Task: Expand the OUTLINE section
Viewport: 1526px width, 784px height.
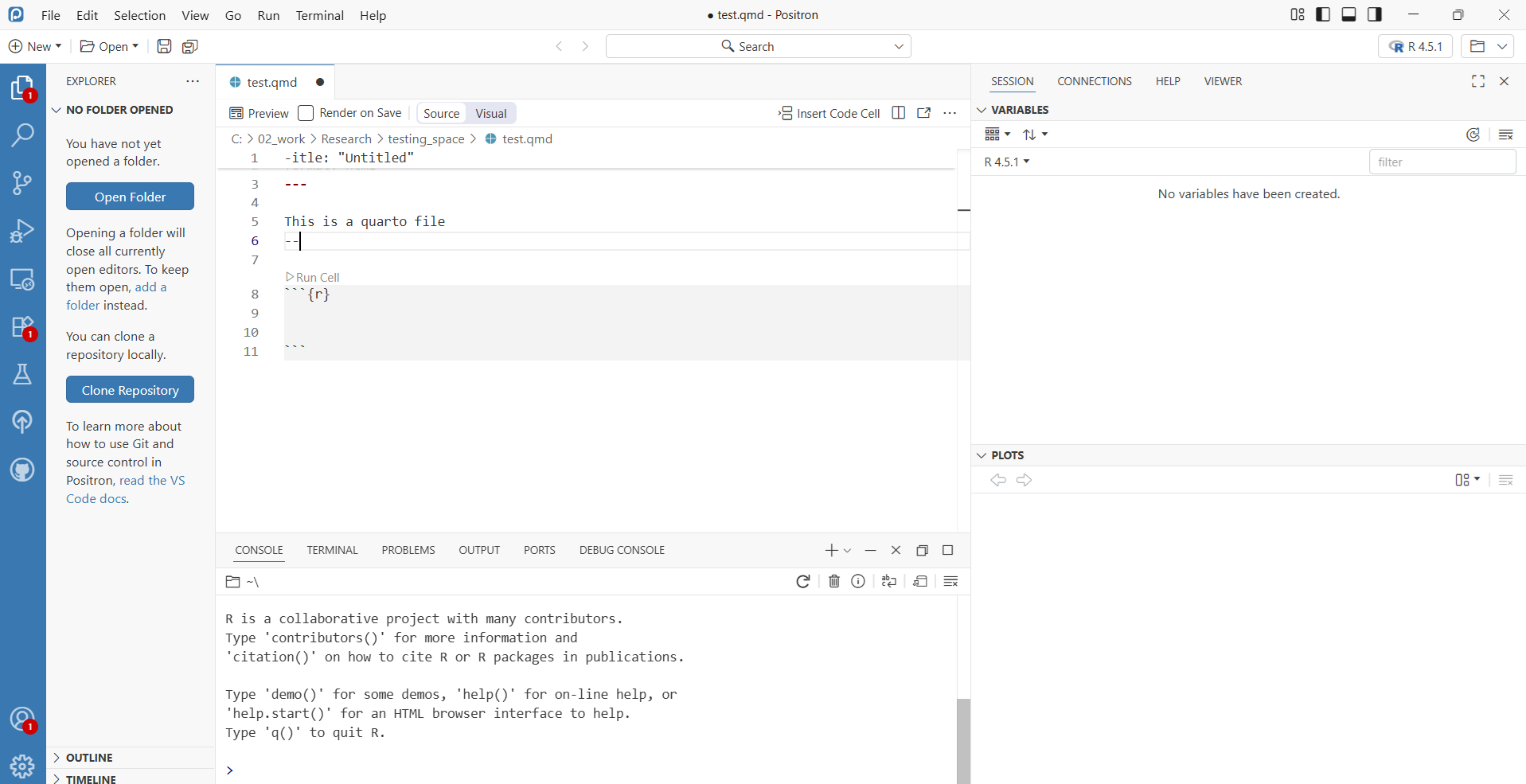Action: click(x=89, y=758)
